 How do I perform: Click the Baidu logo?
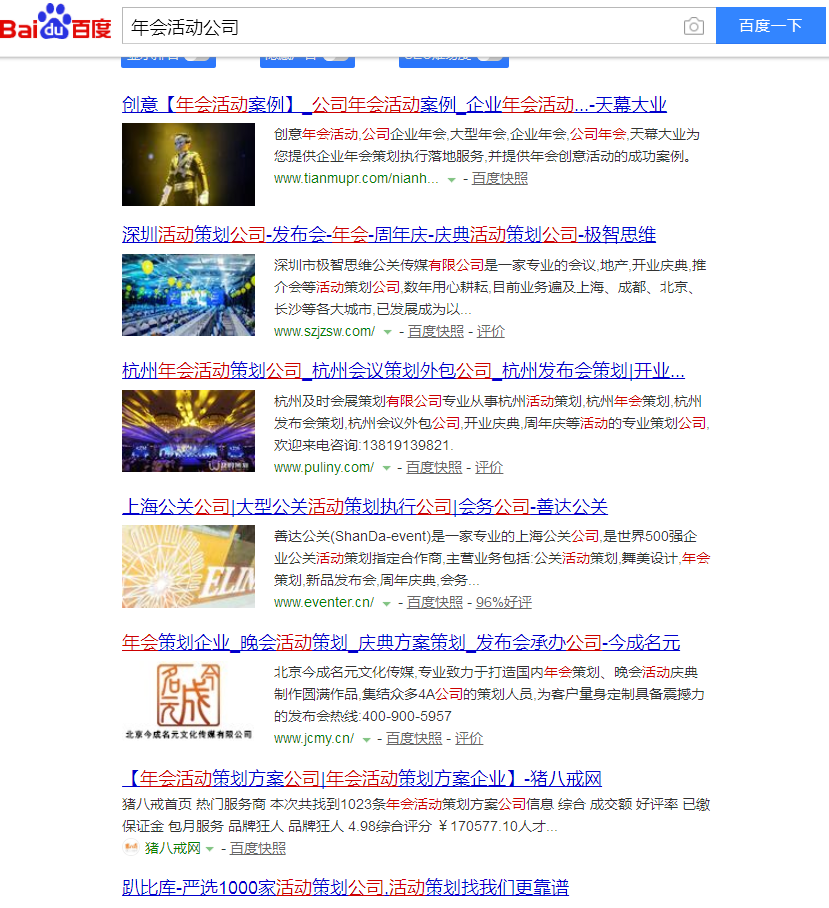(56, 23)
